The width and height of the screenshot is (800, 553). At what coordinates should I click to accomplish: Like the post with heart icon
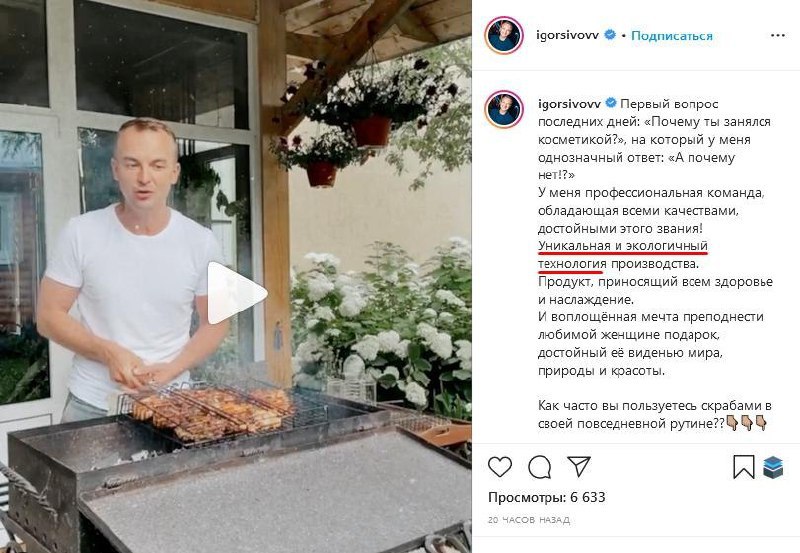pyautogui.click(x=500, y=466)
